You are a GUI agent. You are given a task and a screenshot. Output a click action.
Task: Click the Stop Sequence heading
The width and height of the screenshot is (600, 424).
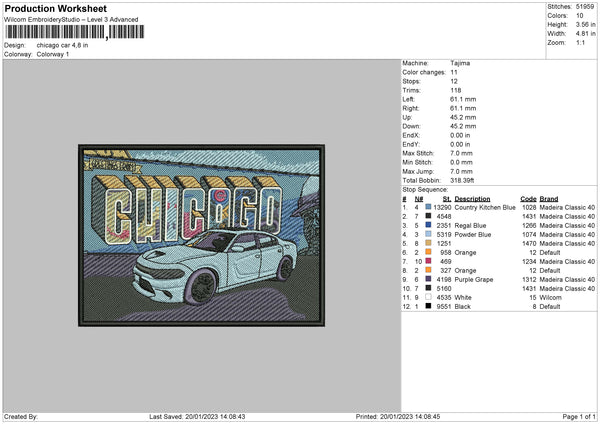[425, 189]
